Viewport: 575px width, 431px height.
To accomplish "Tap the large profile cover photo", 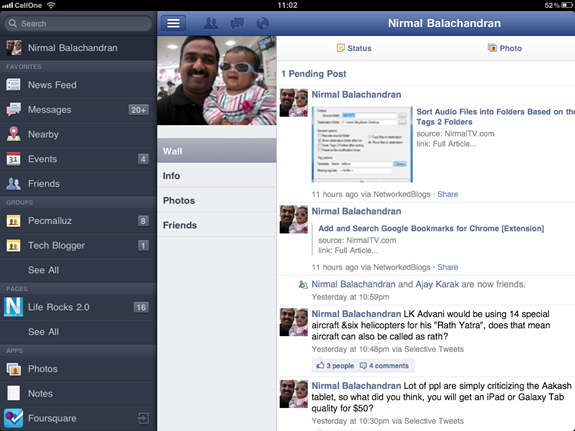I will point(217,80).
